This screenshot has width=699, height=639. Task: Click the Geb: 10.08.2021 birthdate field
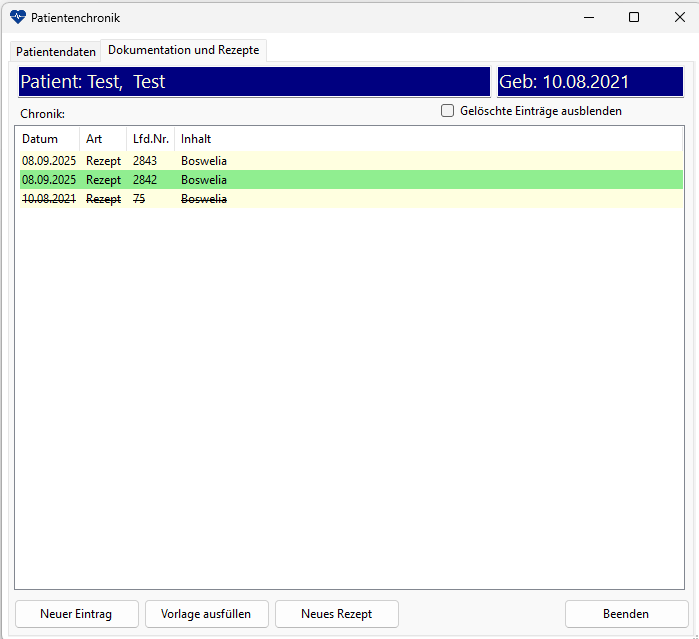[590, 82]
